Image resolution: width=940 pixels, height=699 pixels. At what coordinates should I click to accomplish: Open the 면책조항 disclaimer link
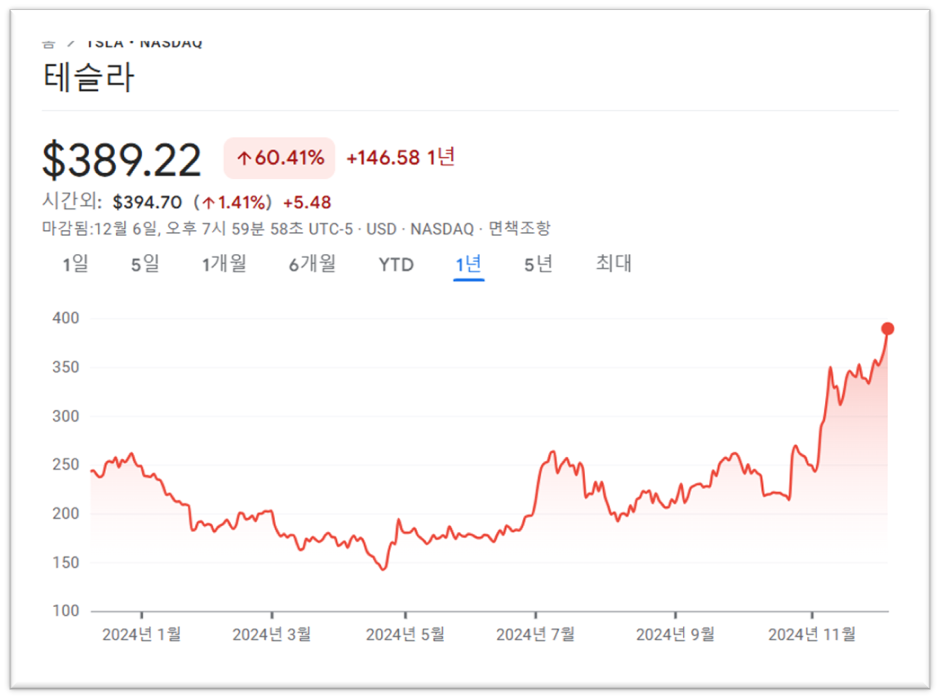tap(519, 228)
